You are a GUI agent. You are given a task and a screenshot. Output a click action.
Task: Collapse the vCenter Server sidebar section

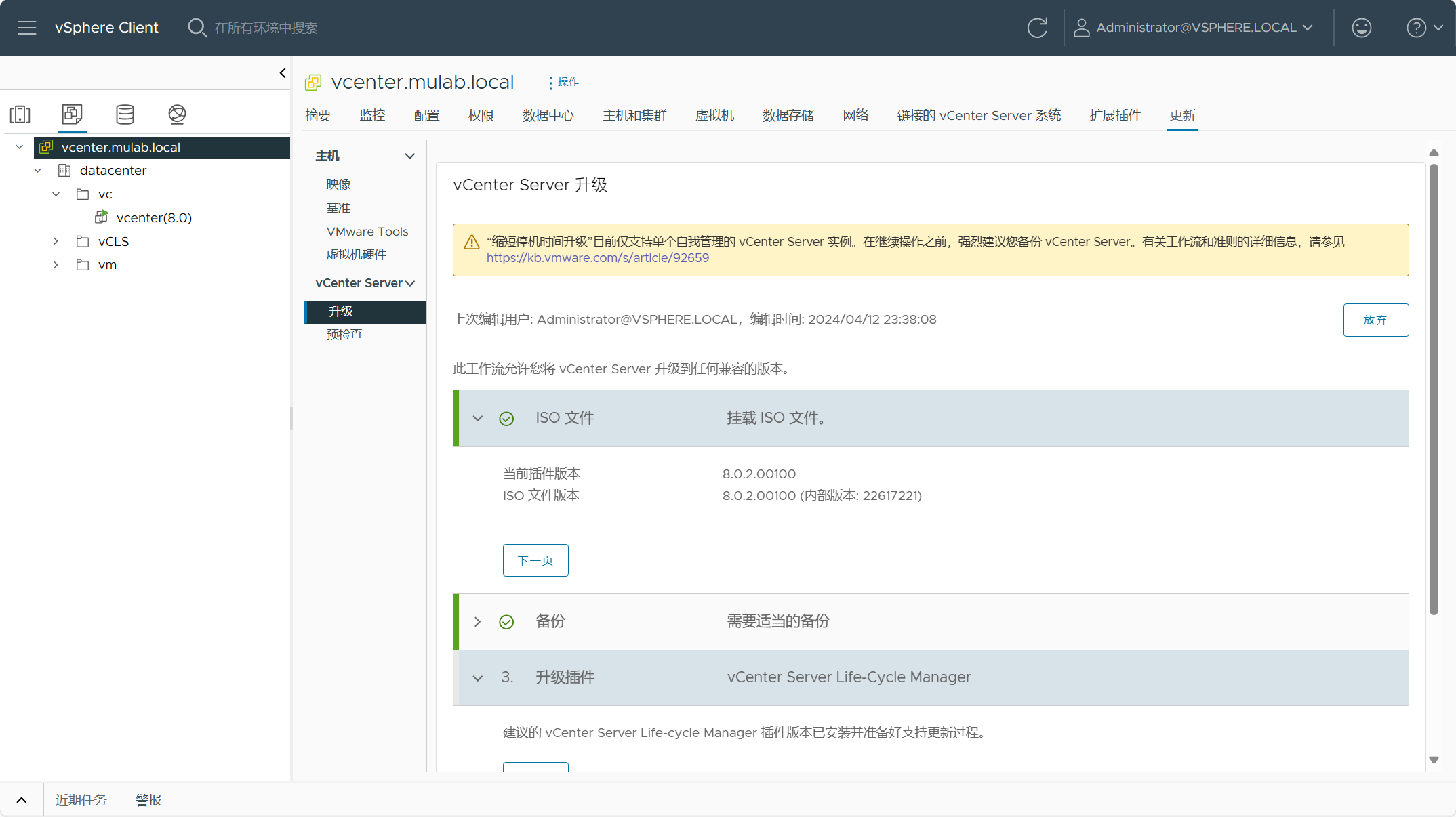coord(410,283)
